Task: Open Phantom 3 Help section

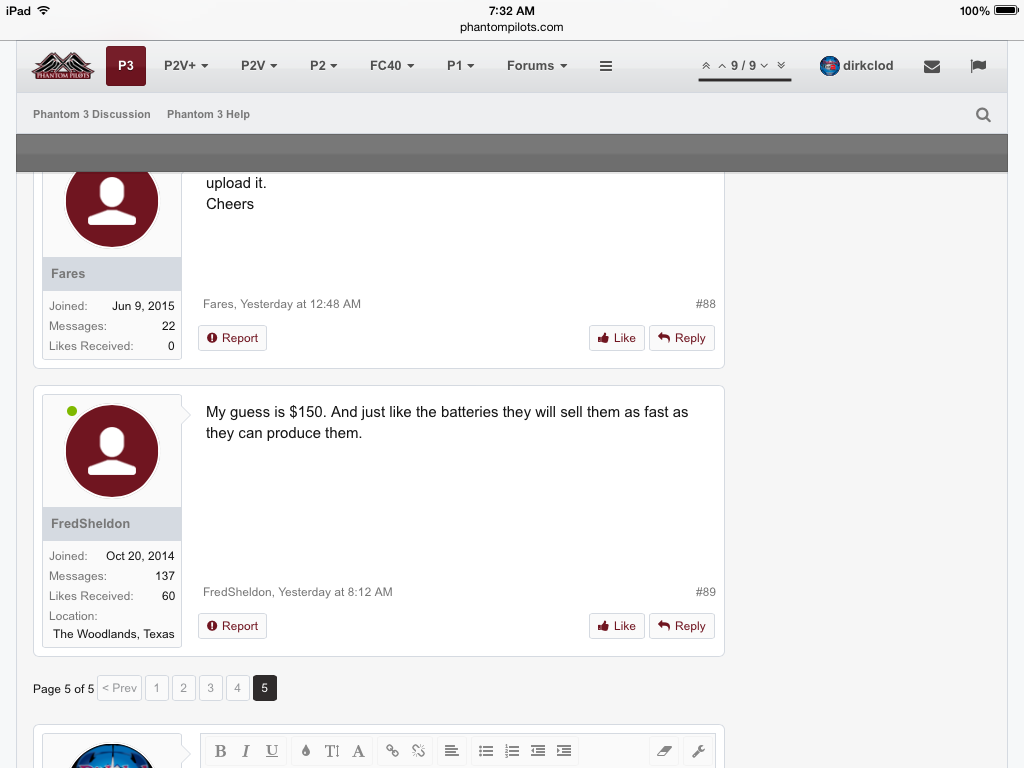Action: click(208, 114)
